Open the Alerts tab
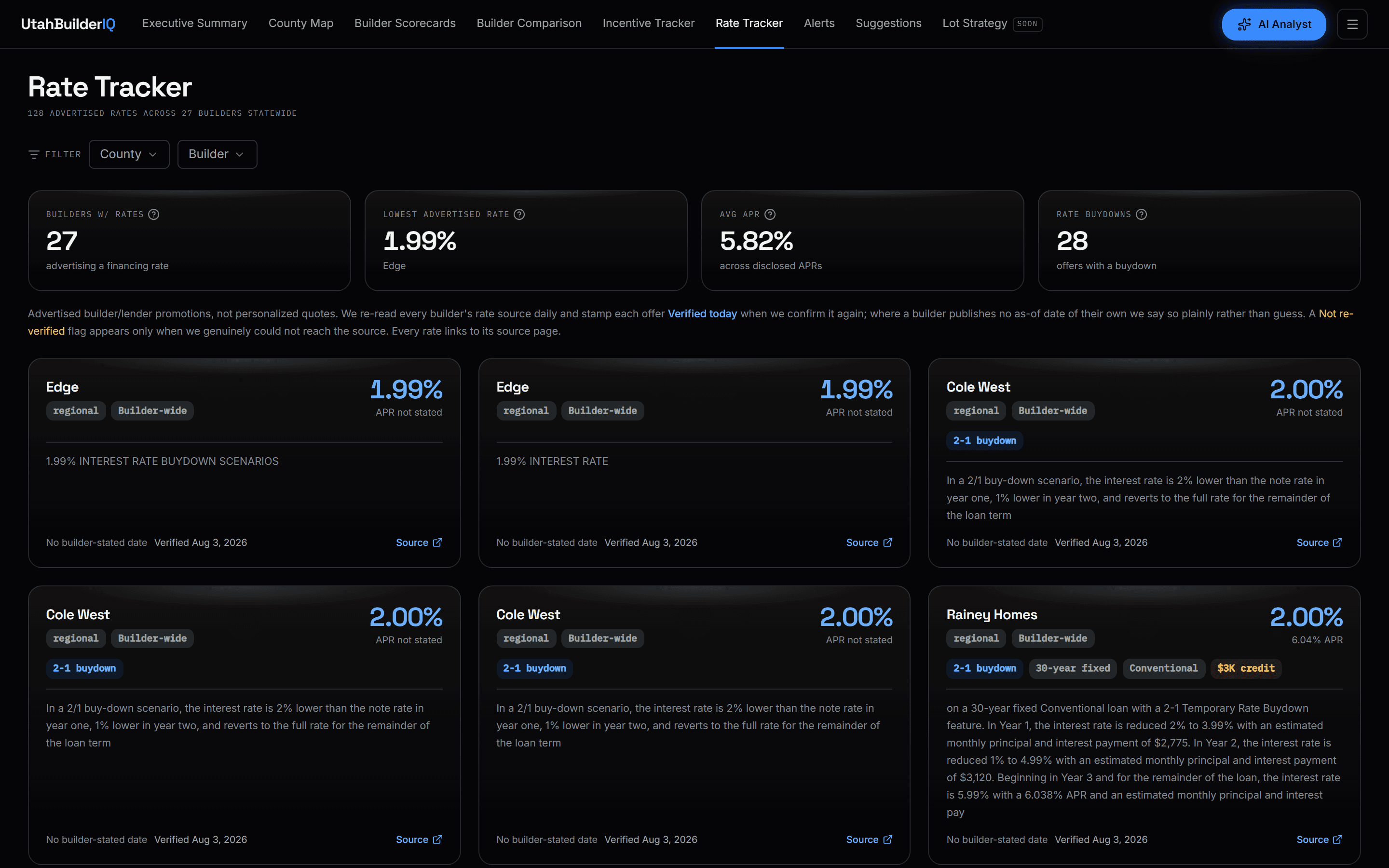This screenshot has height=868, width=1389. point(819,23)
